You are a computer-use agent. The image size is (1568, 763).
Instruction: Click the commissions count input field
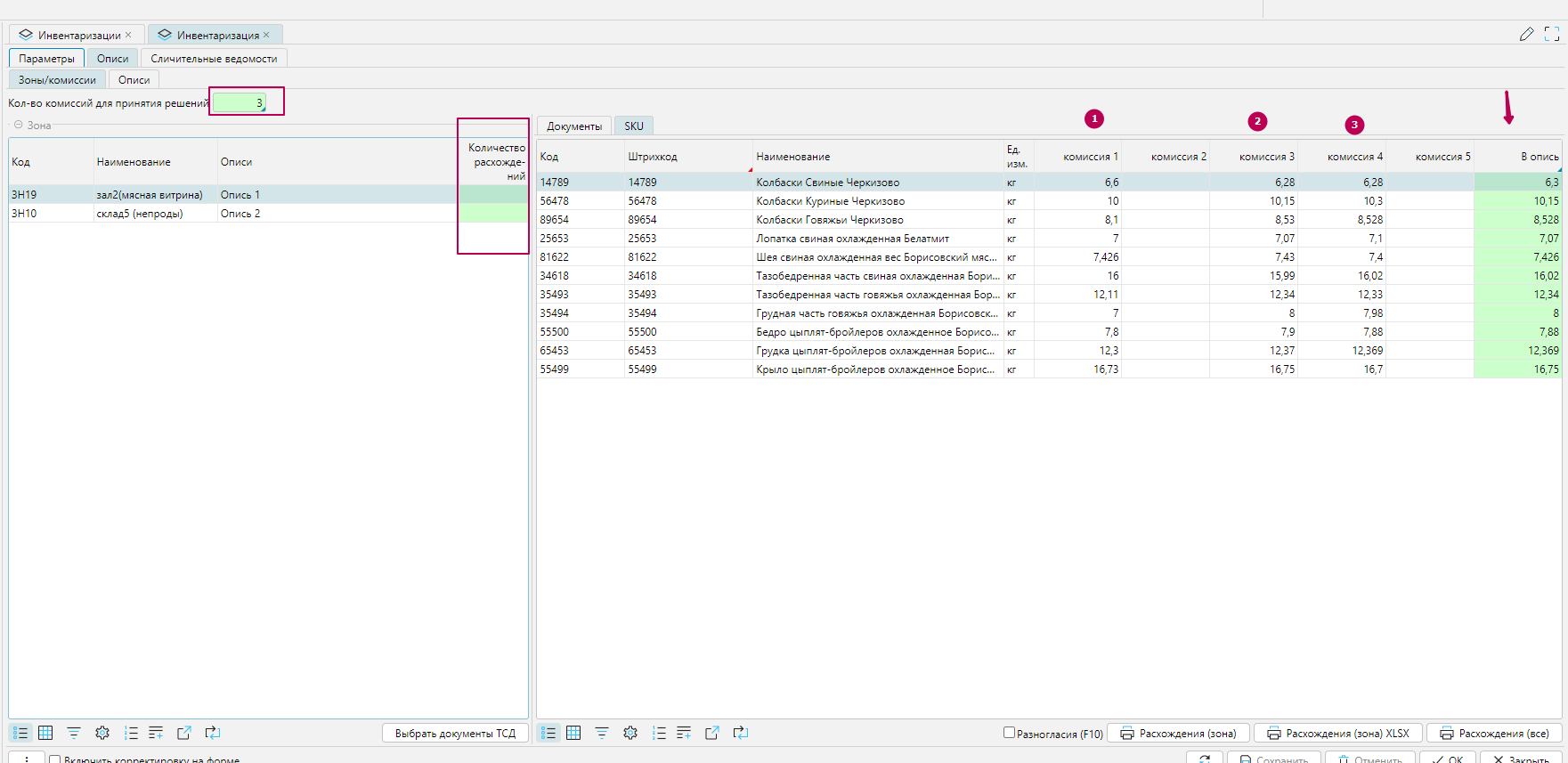(239, 103)
